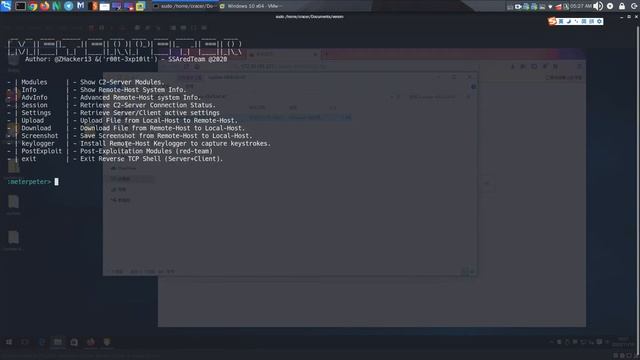The image size is (640, 360).
Task: Click the Modules command in the terminal
Action: click(x=34, y=82)
